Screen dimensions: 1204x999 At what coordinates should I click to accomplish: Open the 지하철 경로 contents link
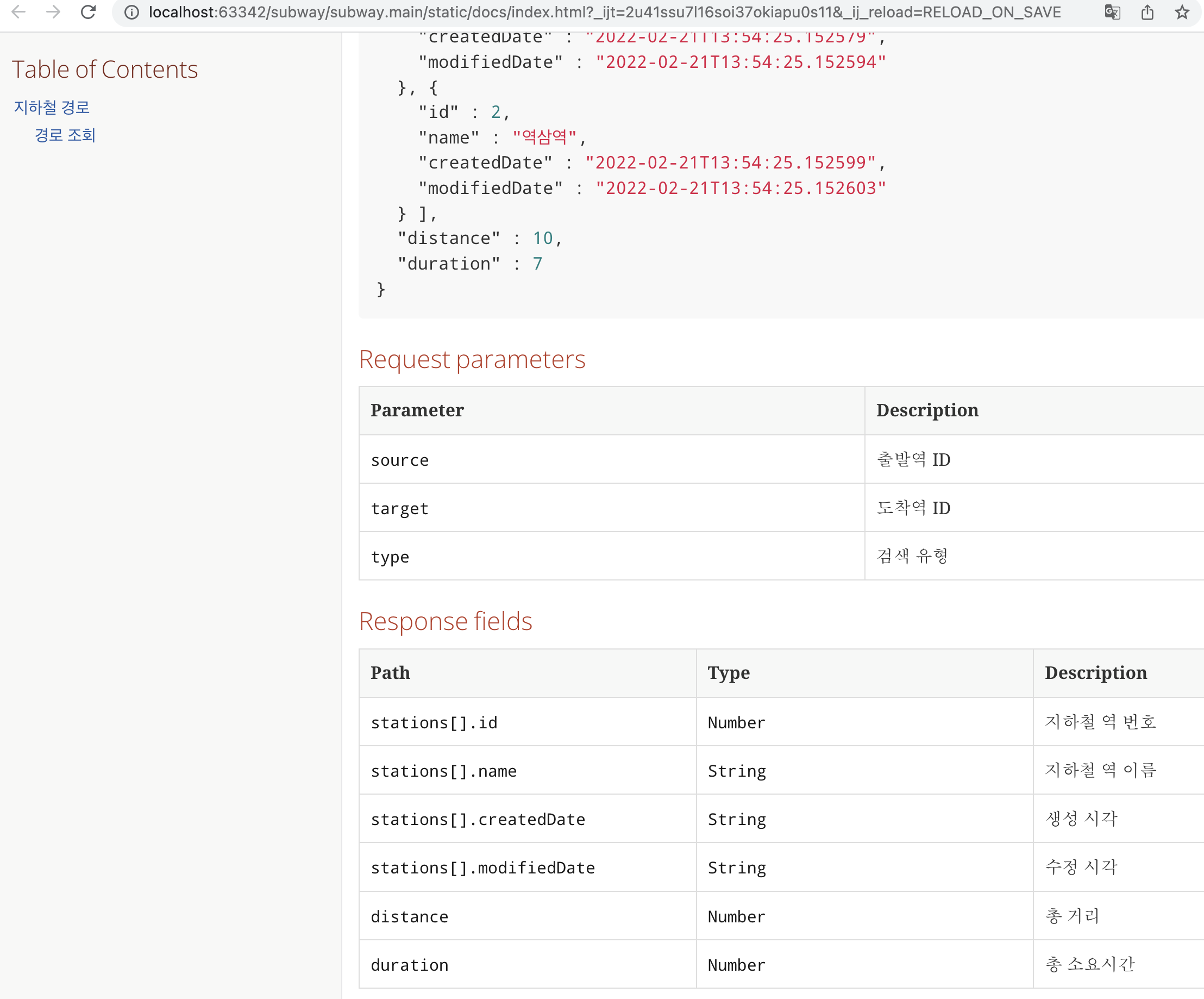(52, 107)
